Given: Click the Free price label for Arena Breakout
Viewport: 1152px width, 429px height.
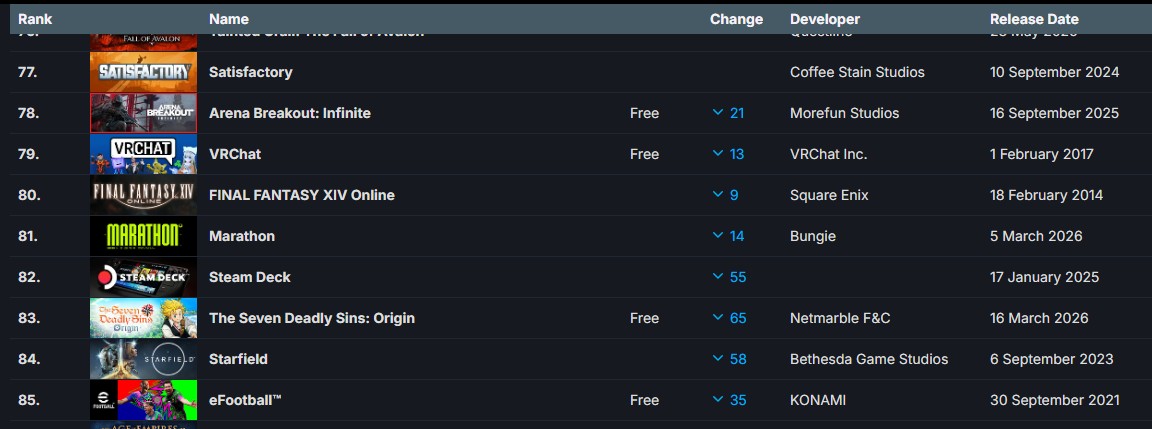Looking at the screenshot, I should 644,113.
